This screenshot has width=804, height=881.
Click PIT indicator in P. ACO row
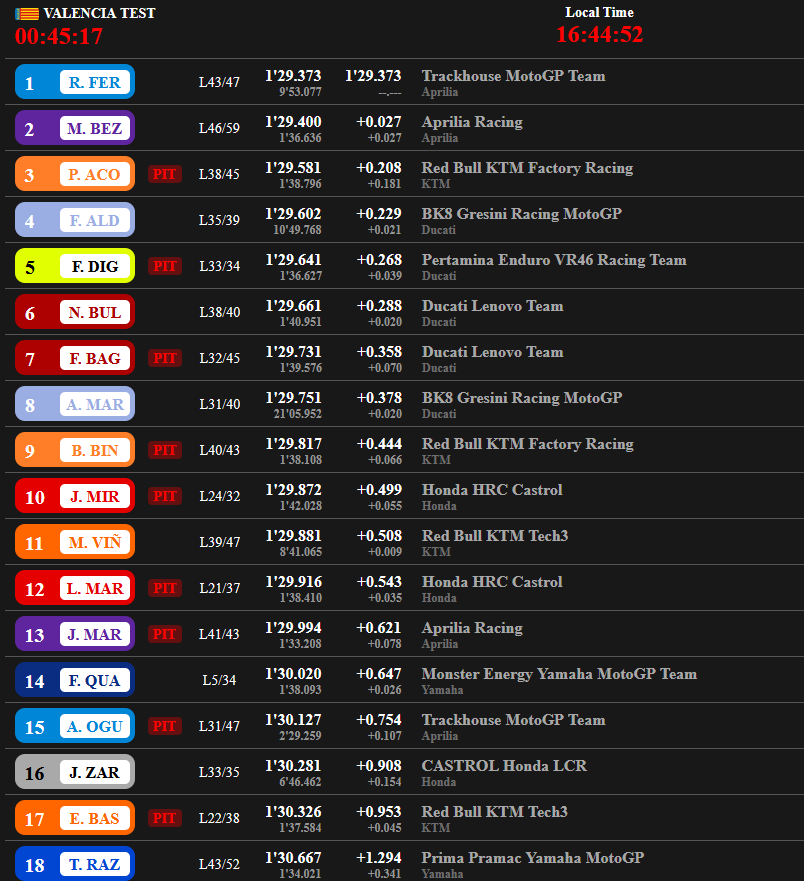[165, 174]
